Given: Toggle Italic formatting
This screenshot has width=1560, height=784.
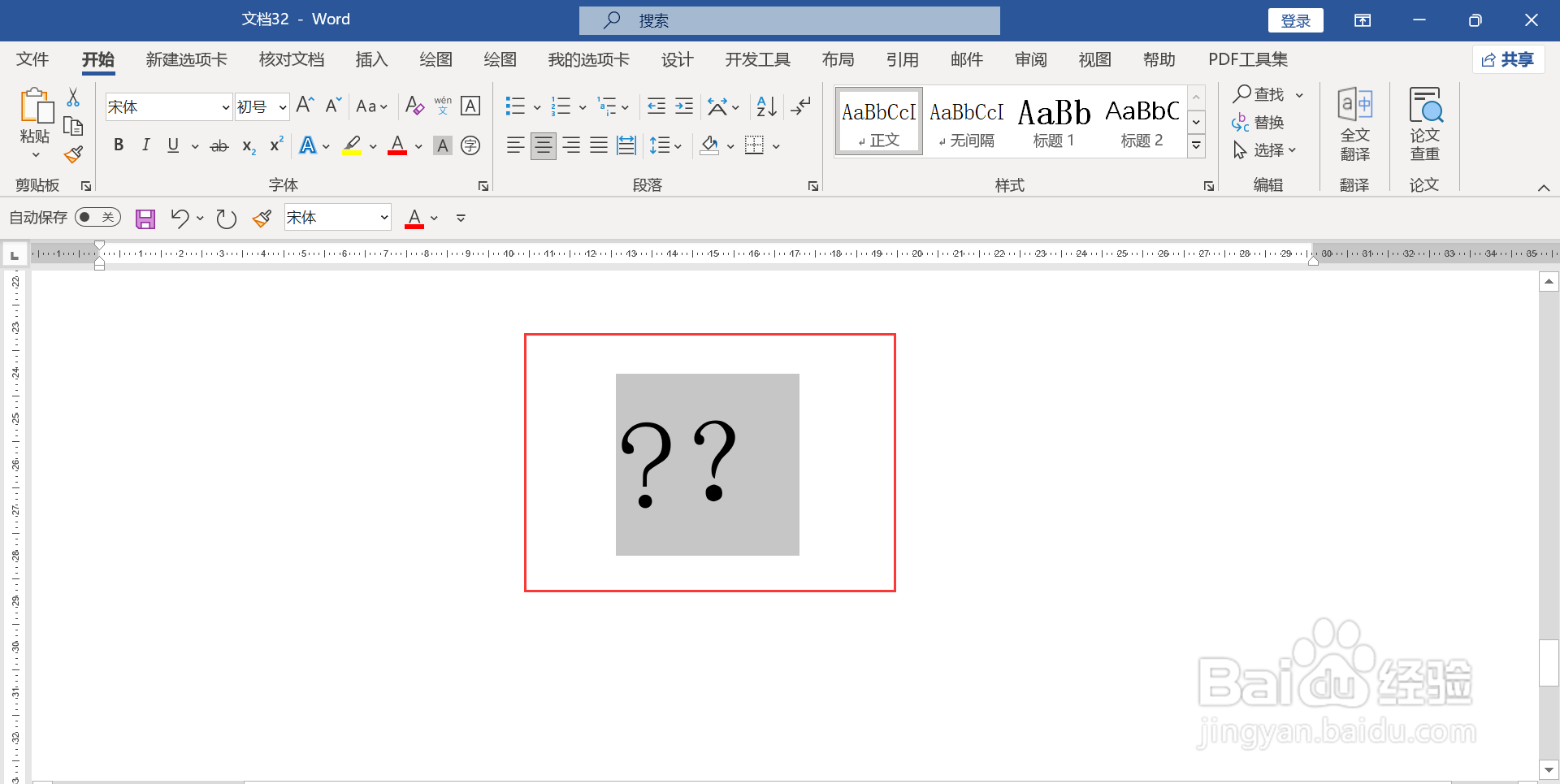Looking at the screenshot, I should coord(145,145).
